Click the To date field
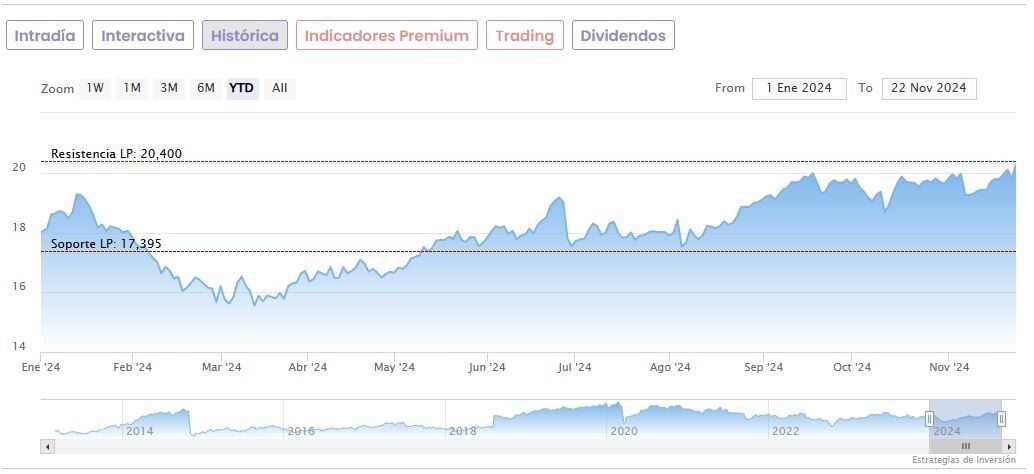The height and width of the screenshot is (474, 1034). (x=929, y=88)
